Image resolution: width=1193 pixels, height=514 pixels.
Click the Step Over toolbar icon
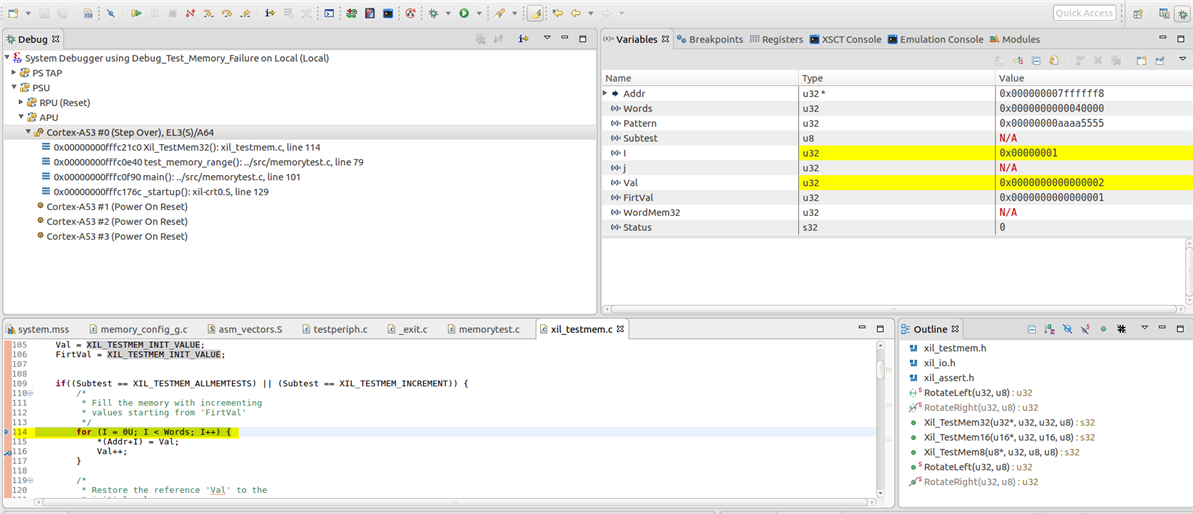point(227,13)
